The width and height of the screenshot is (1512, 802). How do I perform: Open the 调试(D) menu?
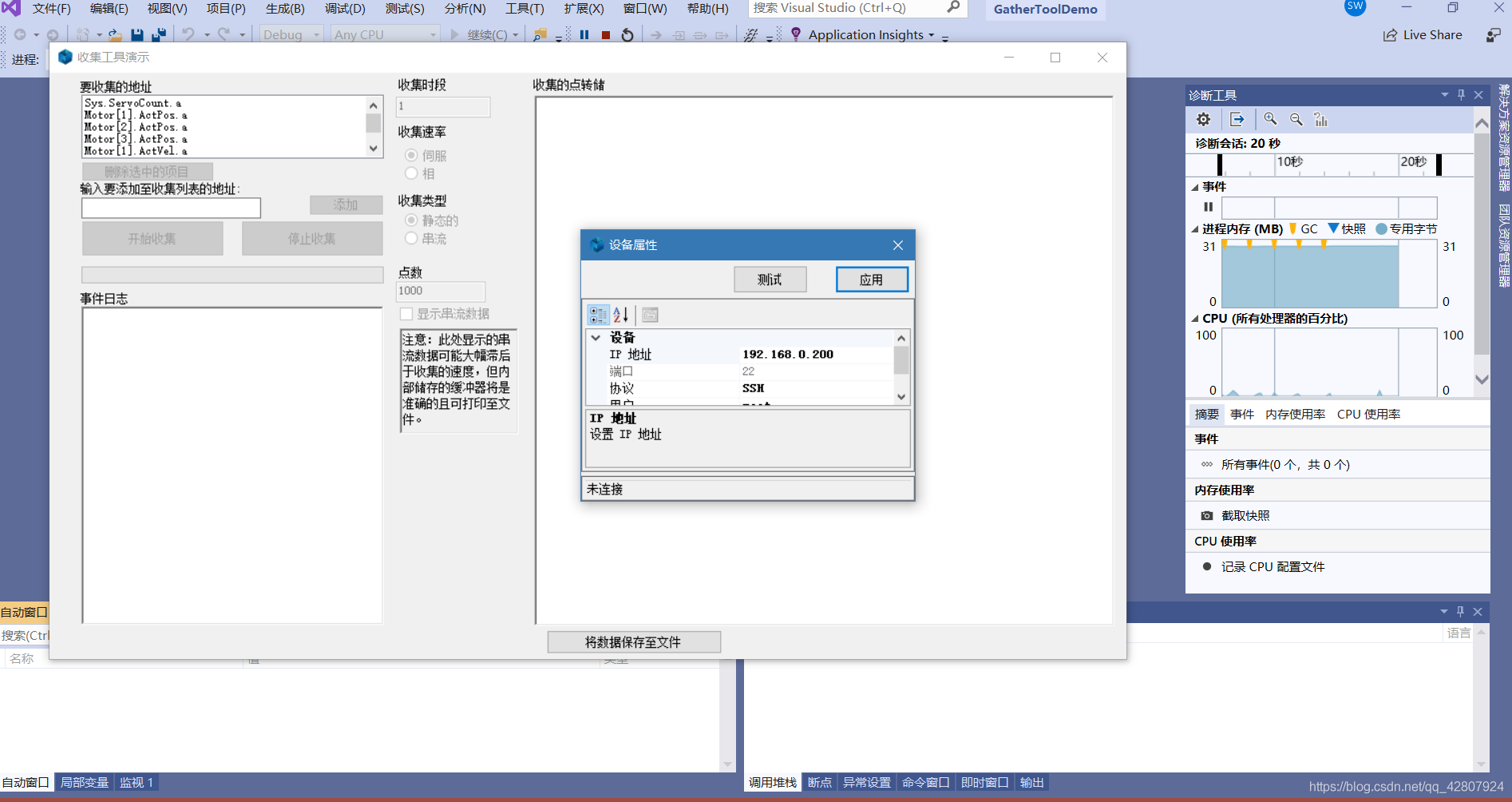(345, 9)
